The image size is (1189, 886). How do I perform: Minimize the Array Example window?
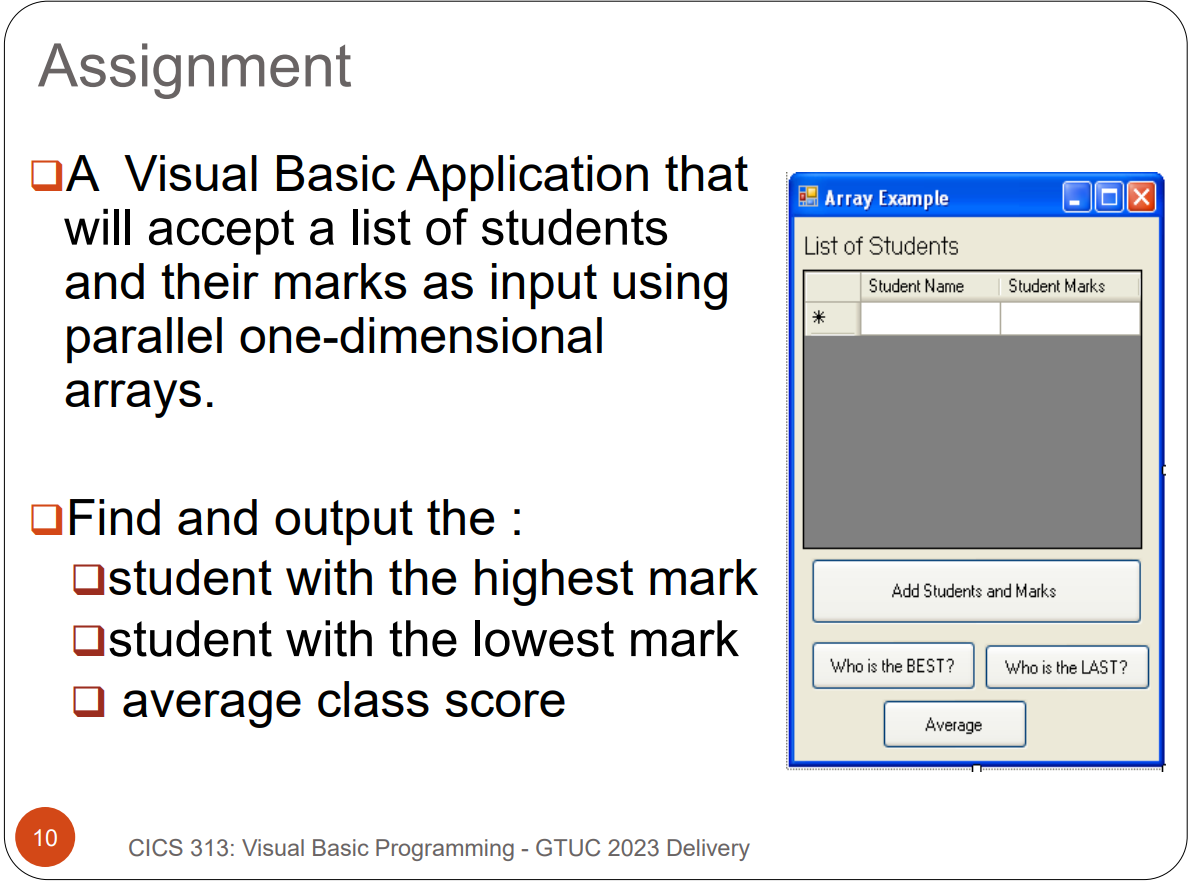1077,197
